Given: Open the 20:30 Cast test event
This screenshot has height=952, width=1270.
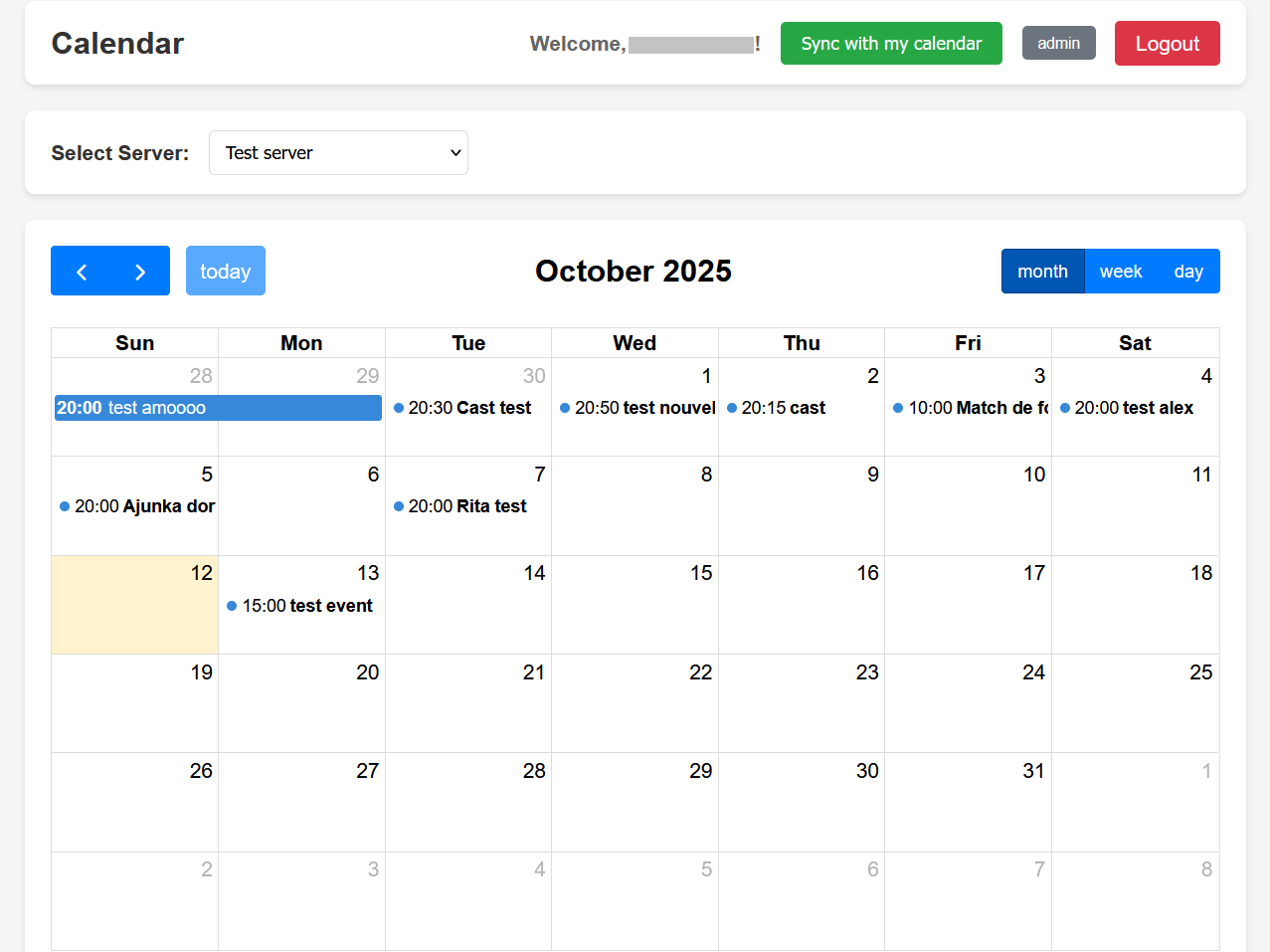Looking at the screenshot, I should (x=468, y=408).
